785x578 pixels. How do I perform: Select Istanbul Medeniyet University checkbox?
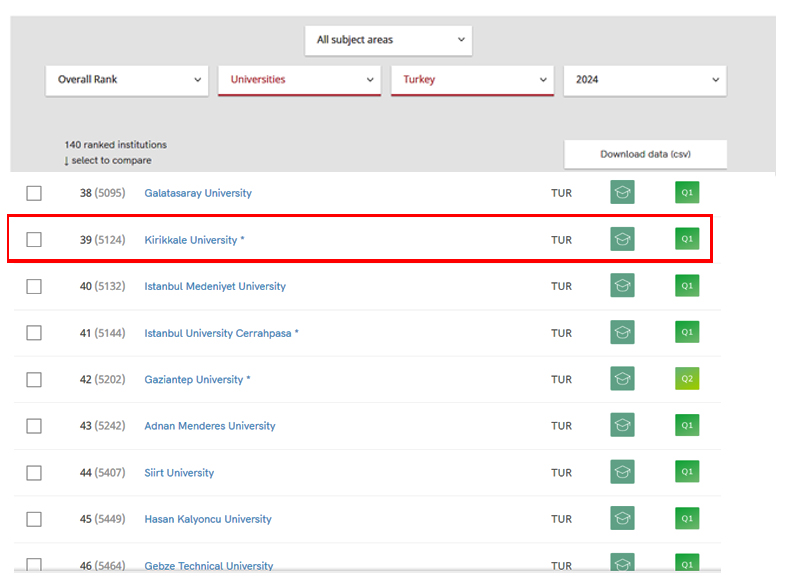(x=34, y=287)
